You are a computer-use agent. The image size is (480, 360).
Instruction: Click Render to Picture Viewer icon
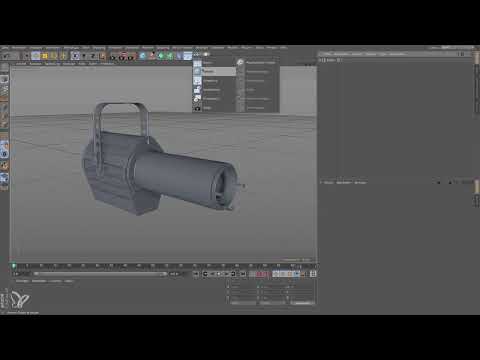pyautogui.click(x=122, y=56)
